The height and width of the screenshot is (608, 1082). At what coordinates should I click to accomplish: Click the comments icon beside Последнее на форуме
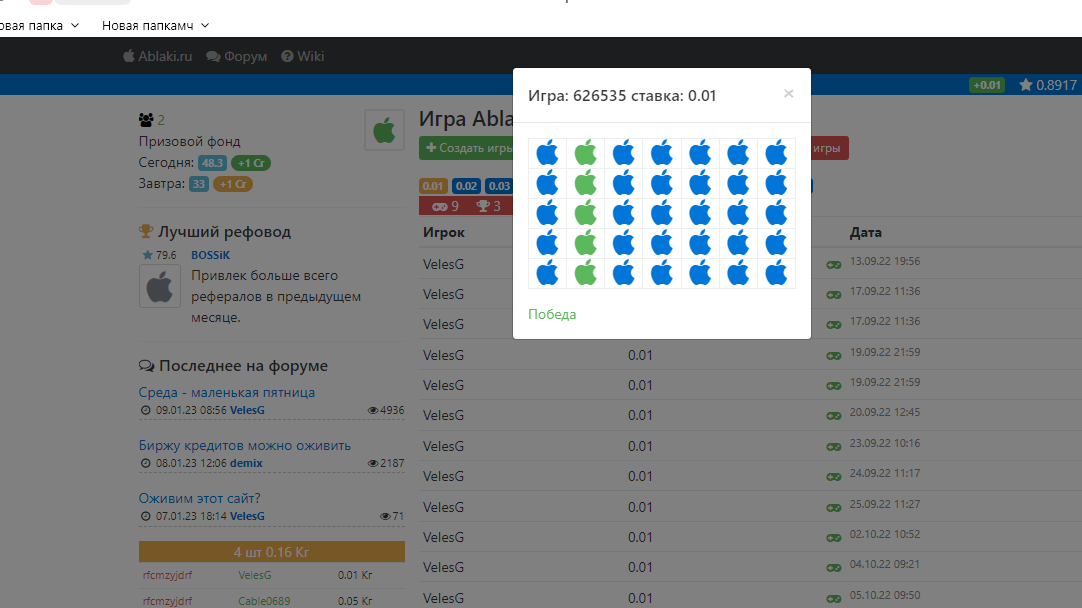point(146,366)
